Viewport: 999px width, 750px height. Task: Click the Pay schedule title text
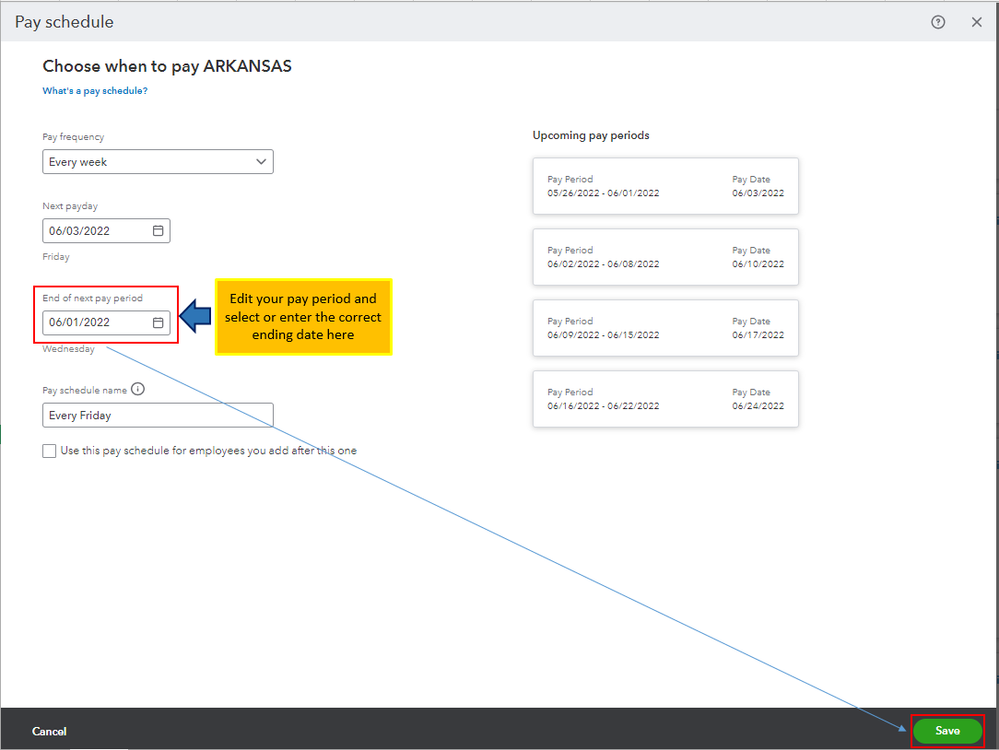[64, 22]
